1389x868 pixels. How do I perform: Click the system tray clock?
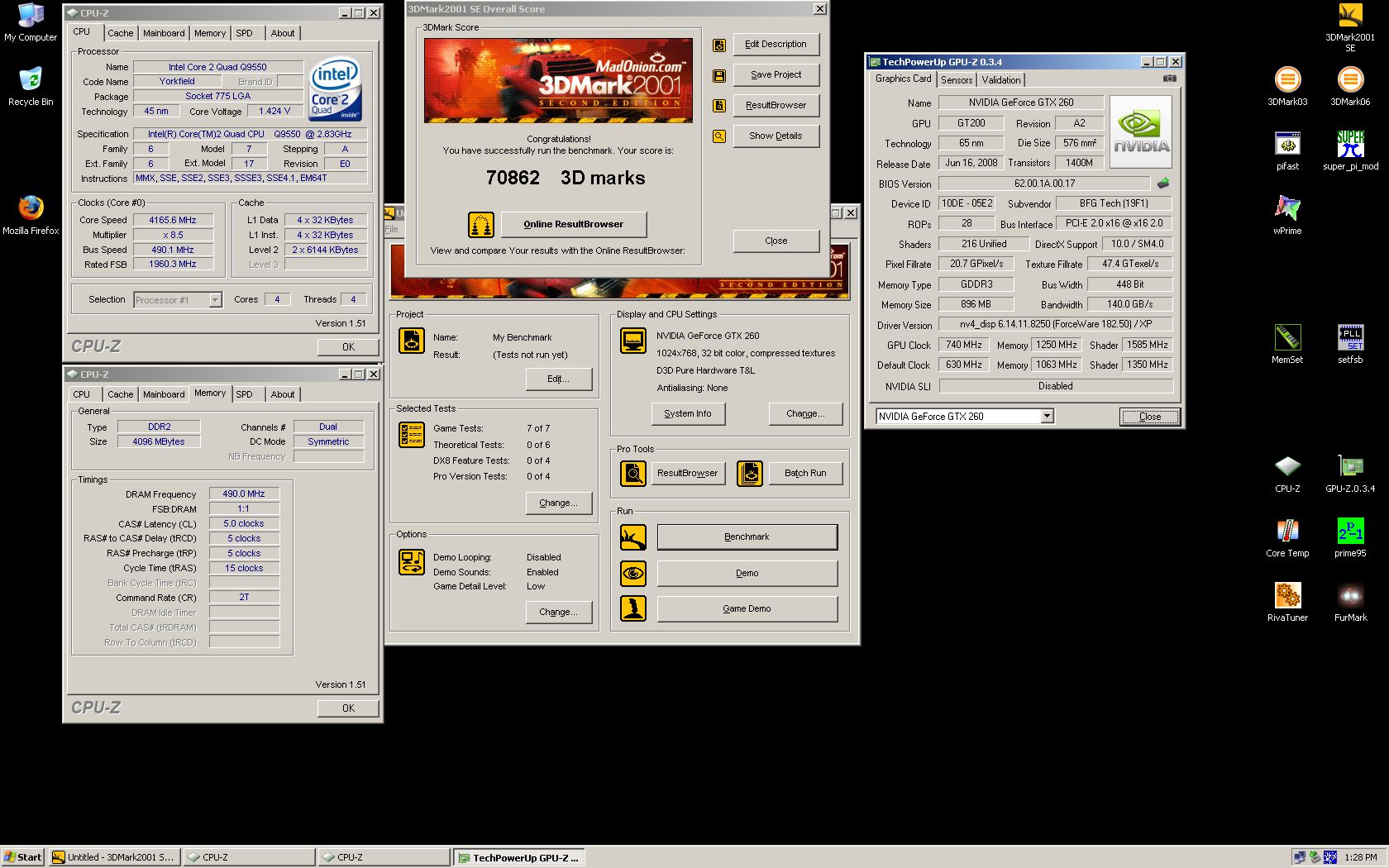pyautogui.click(x=1360, y=857)
